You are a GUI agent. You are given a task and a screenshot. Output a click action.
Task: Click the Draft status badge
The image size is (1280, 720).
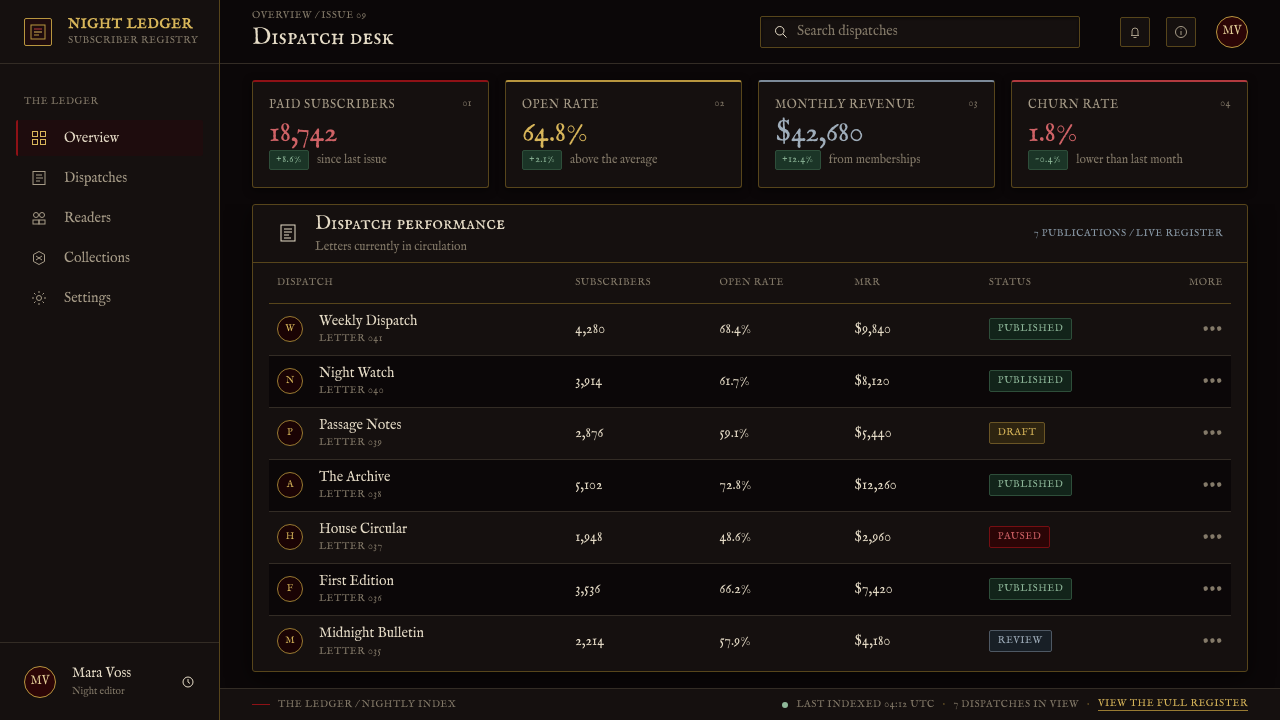tap(1017, 433)
